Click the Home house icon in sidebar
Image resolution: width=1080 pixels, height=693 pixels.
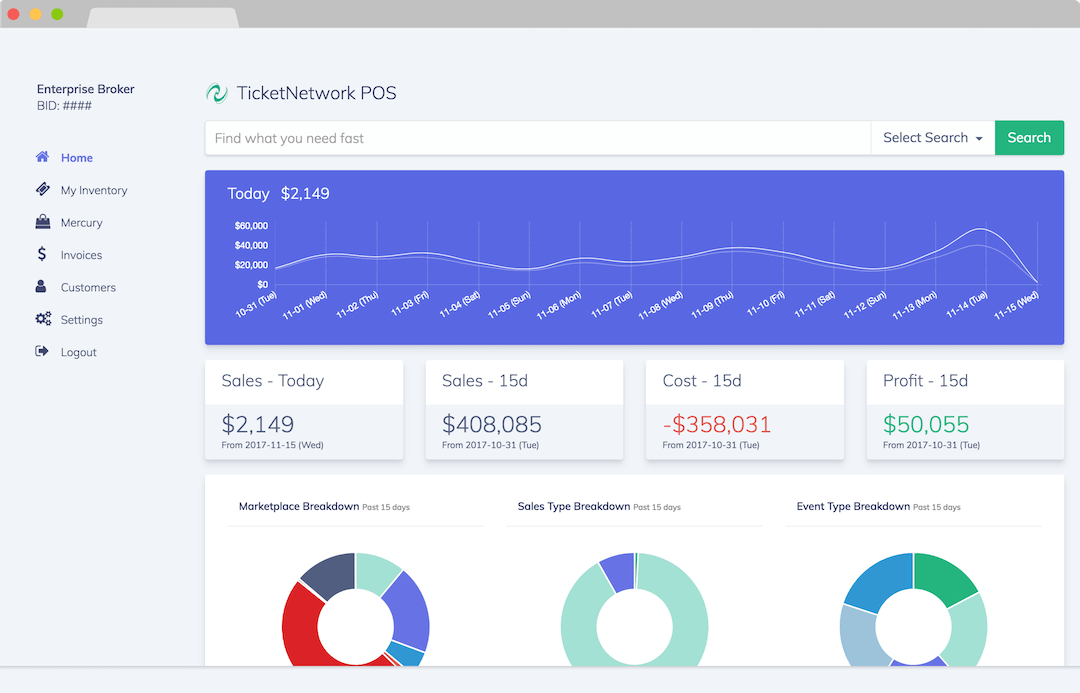[x=42, y=157]
